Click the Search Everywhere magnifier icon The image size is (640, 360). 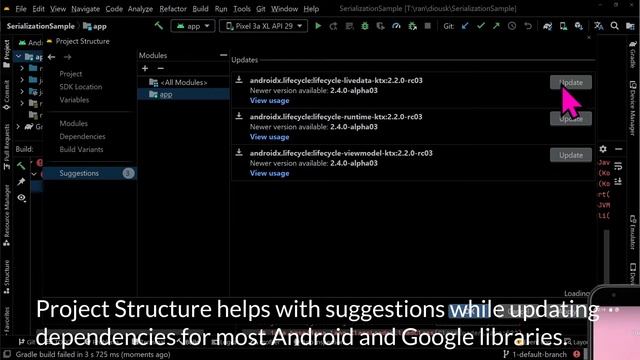click(614, 26)
